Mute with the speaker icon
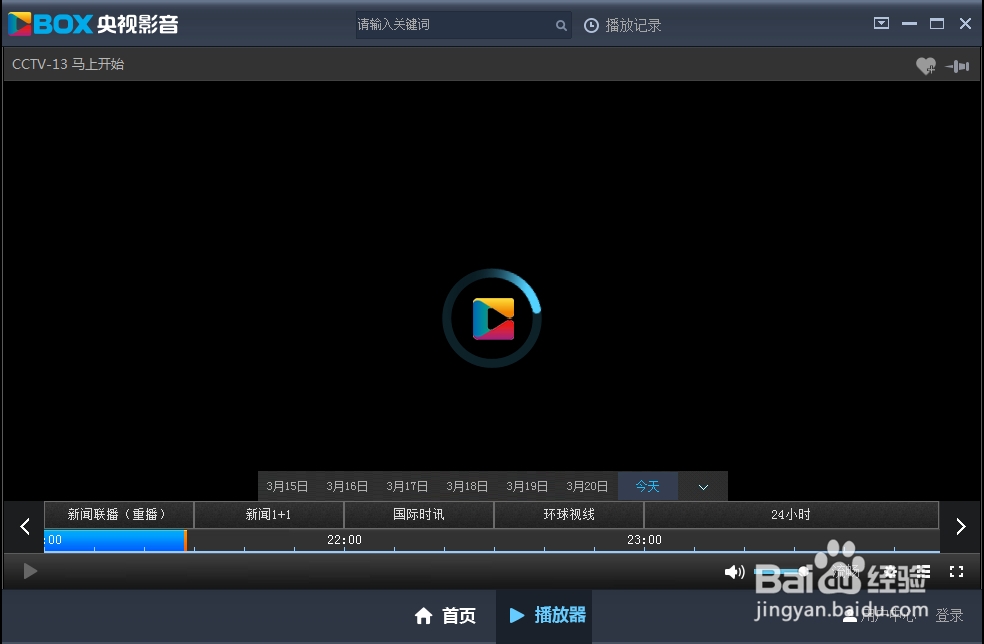The image size is (984, 644). pyautogui.click(x=734, y=572)
